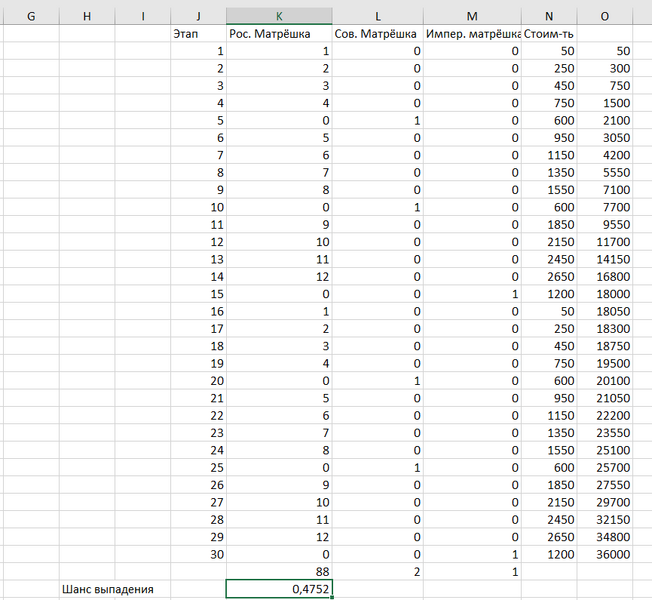The image size is (652, 600).
Task: Click the 'Этап' header cell
Action: pos(198,34)
